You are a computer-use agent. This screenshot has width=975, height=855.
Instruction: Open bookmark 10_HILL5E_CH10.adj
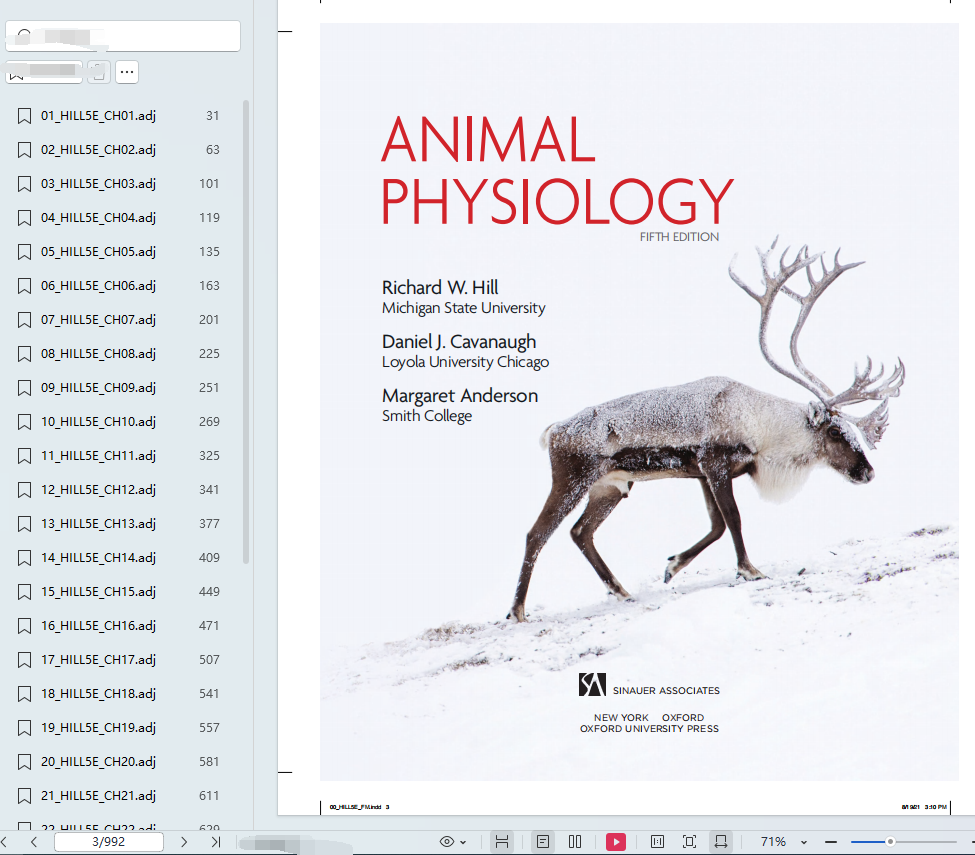98,422
